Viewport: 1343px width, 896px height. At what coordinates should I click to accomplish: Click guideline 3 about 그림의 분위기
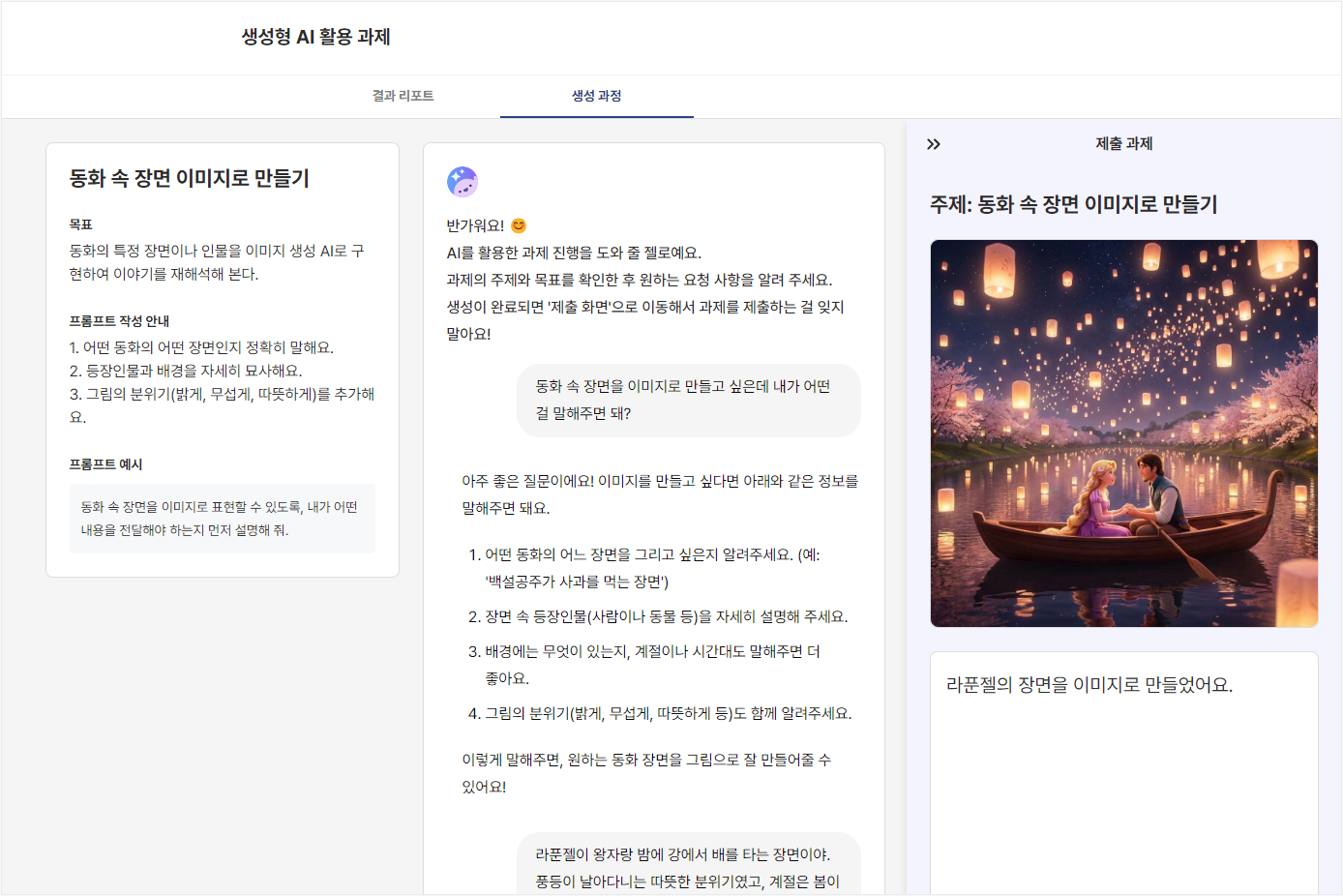click(222, 405)
